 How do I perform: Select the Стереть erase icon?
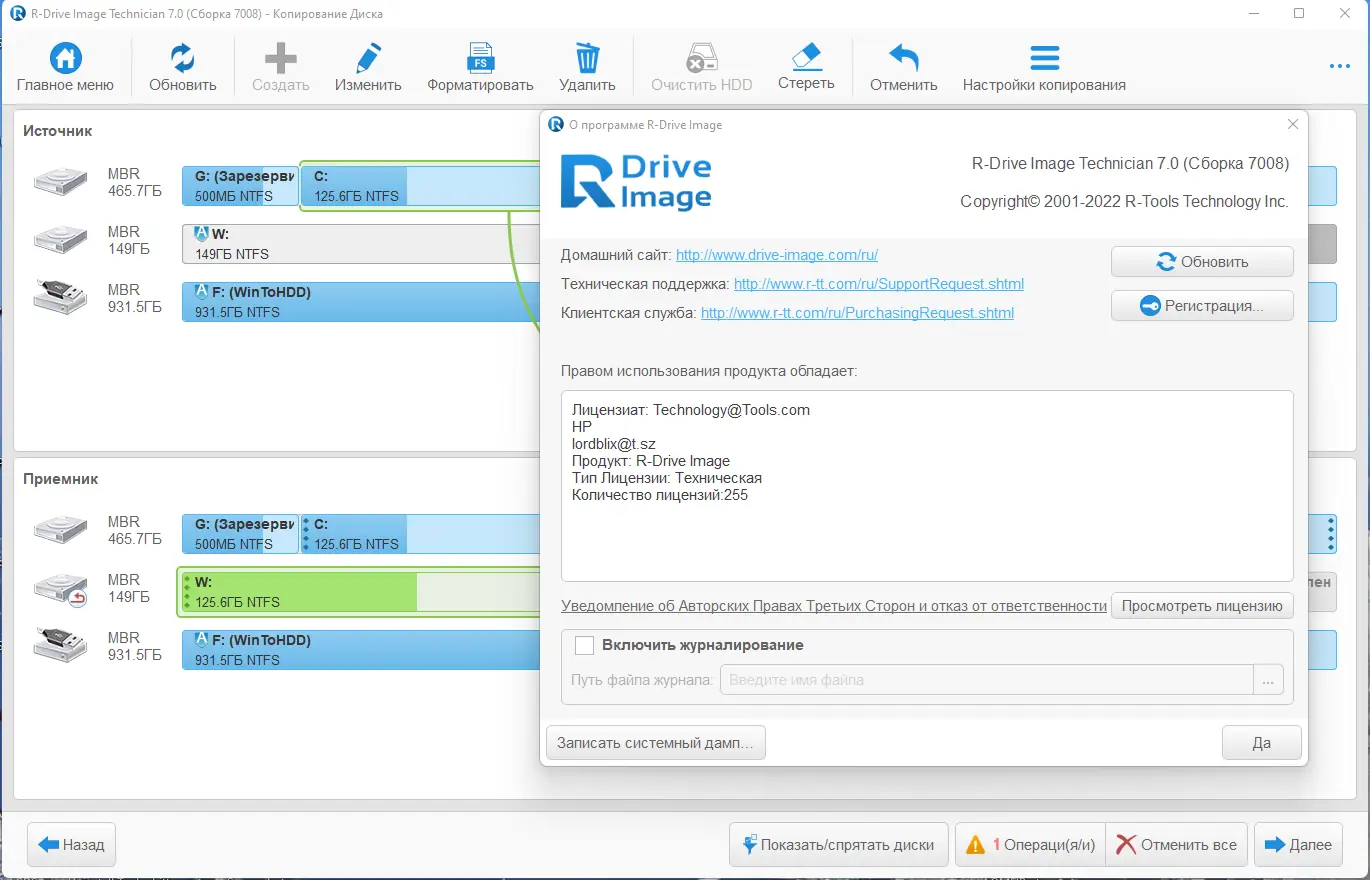(806, 57)
